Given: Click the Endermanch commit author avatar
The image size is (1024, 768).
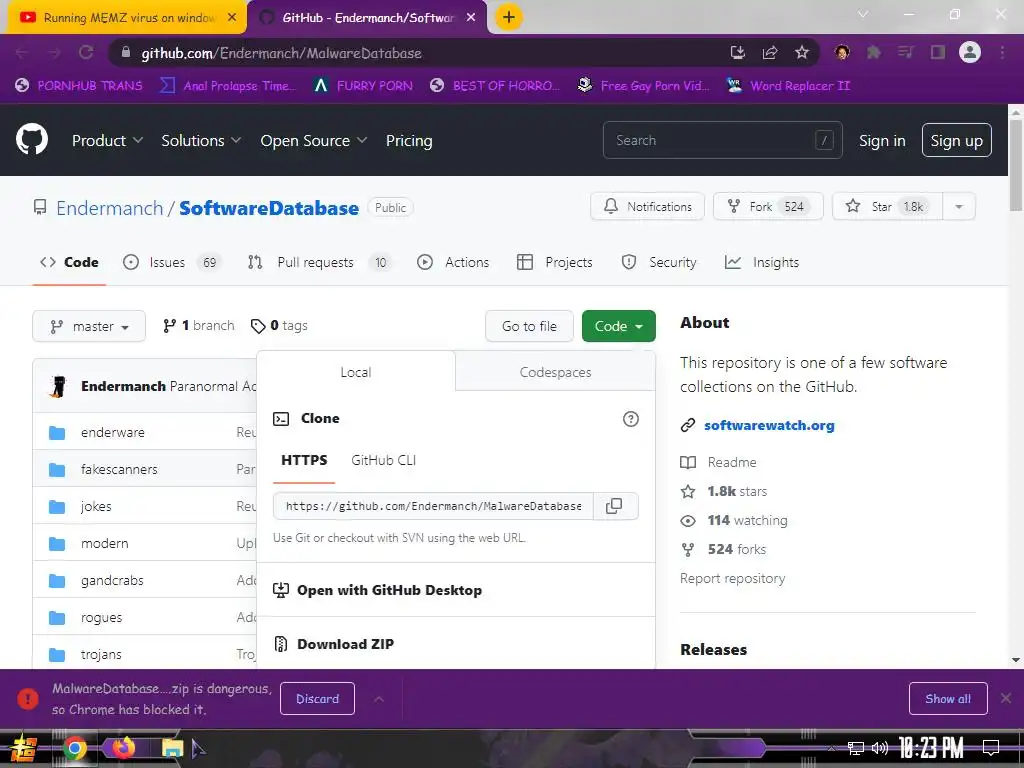Looking at the screenshot, I should [58, 387].
